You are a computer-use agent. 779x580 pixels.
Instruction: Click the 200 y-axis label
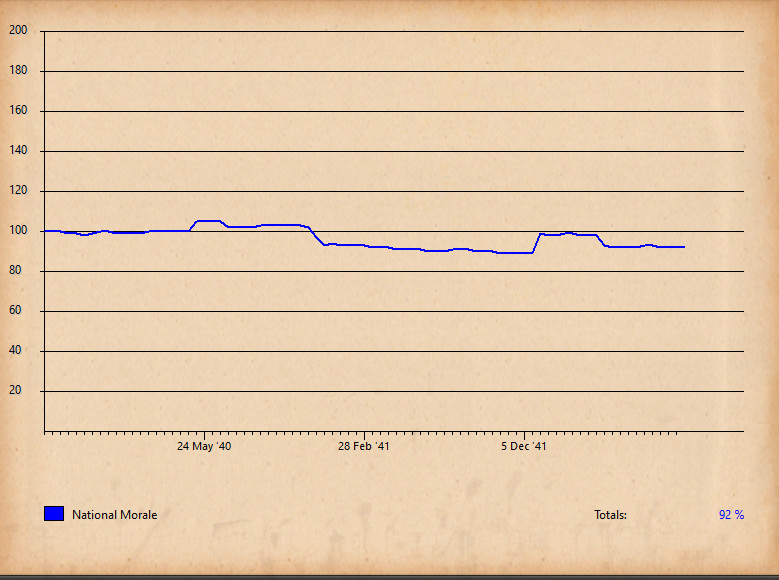point(18,30)
